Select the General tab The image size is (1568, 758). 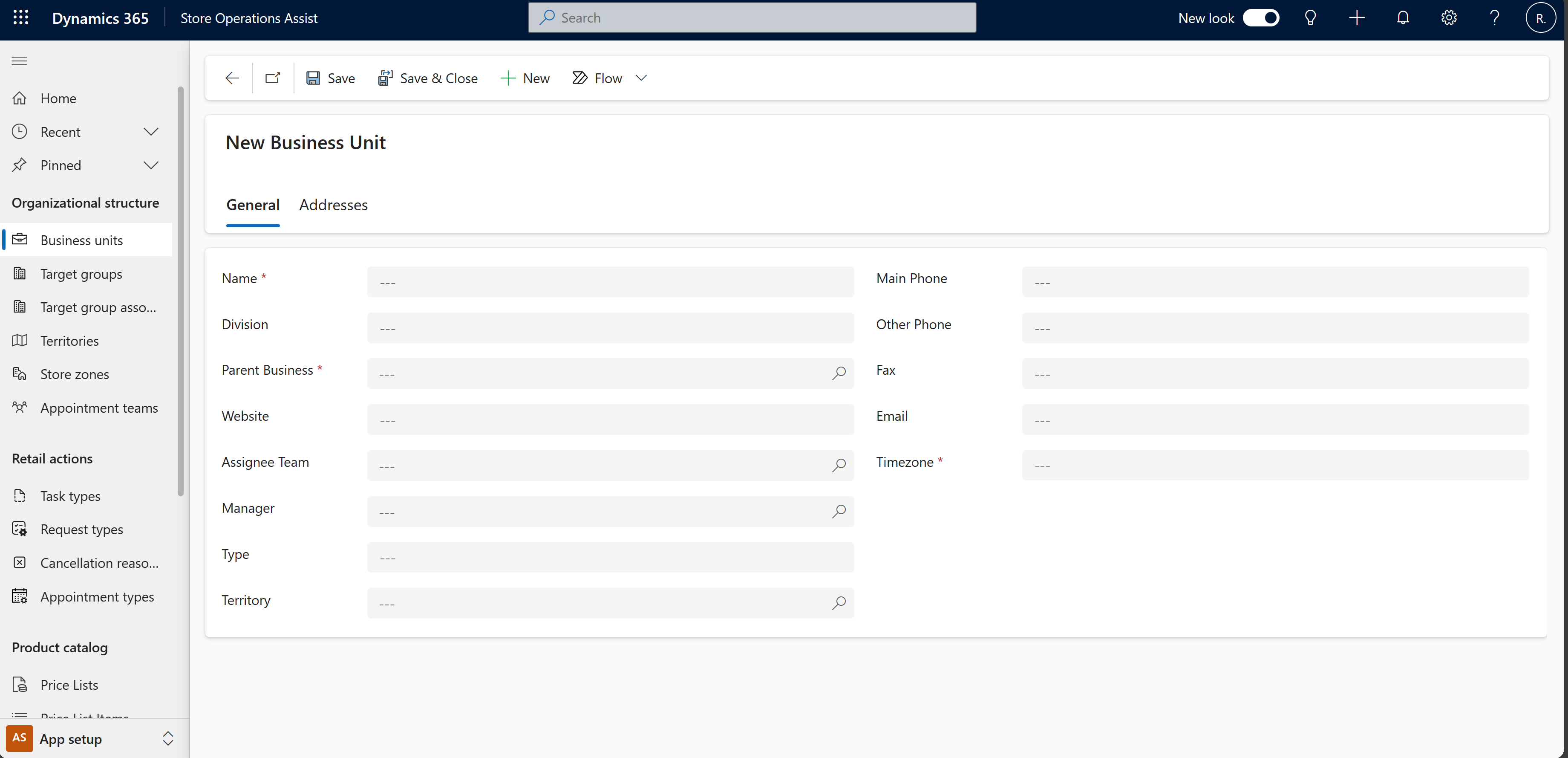click(253, 204)
